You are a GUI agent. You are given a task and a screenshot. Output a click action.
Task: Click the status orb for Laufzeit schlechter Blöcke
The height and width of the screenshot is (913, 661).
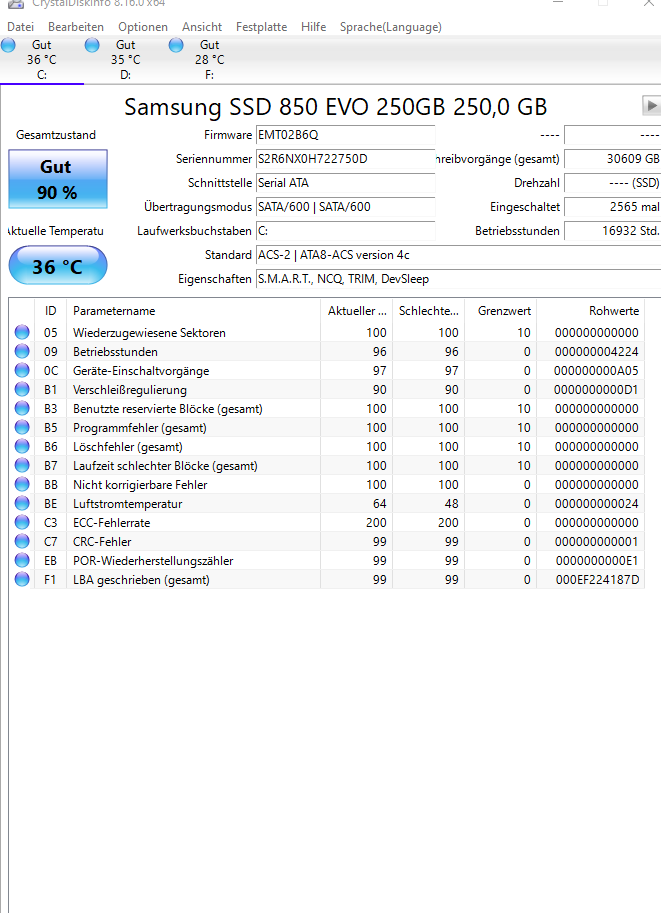[22, 465]
